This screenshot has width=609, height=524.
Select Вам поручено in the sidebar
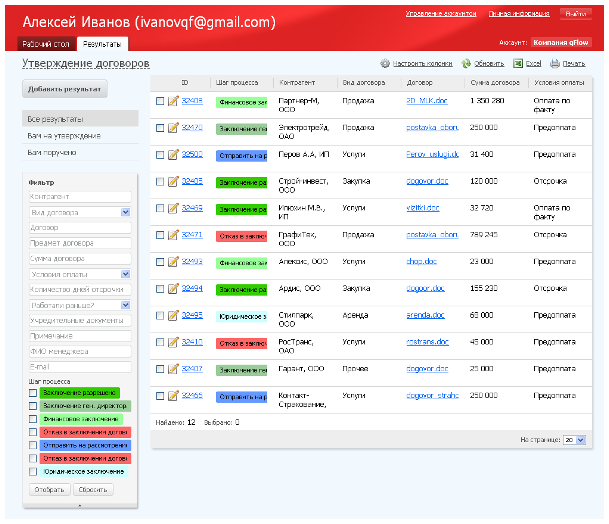80,152
